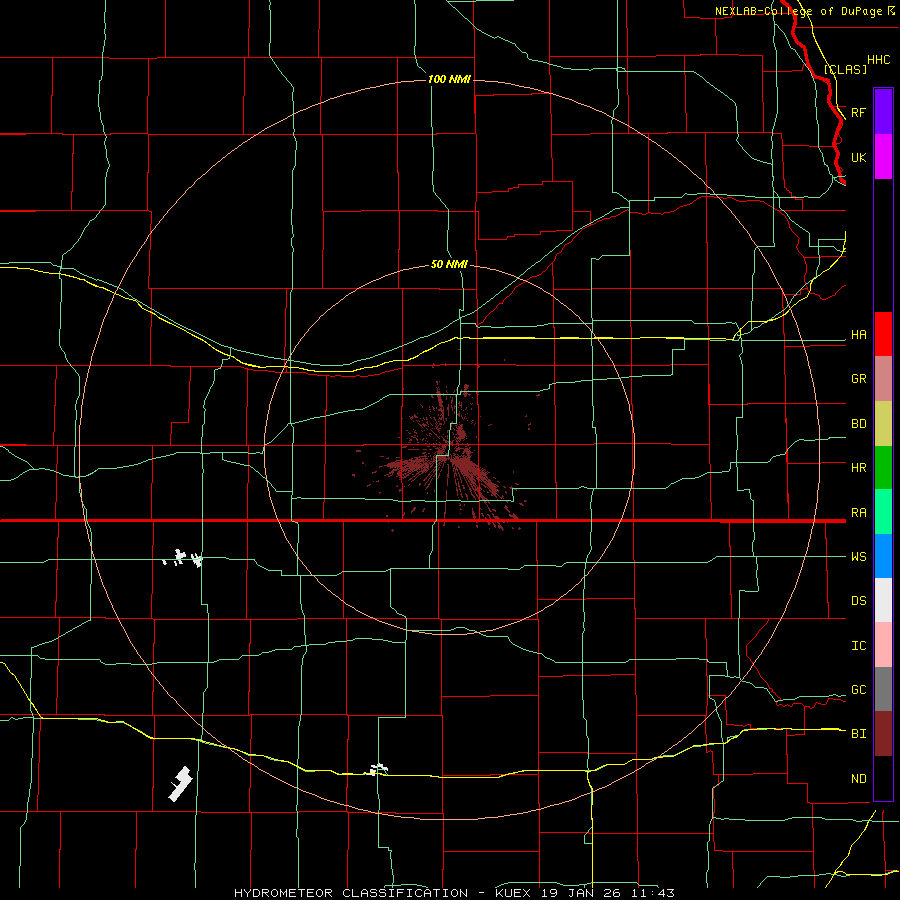
Task: Select the BI legend label
Action: pyautogui.click(x=858, y=734)
